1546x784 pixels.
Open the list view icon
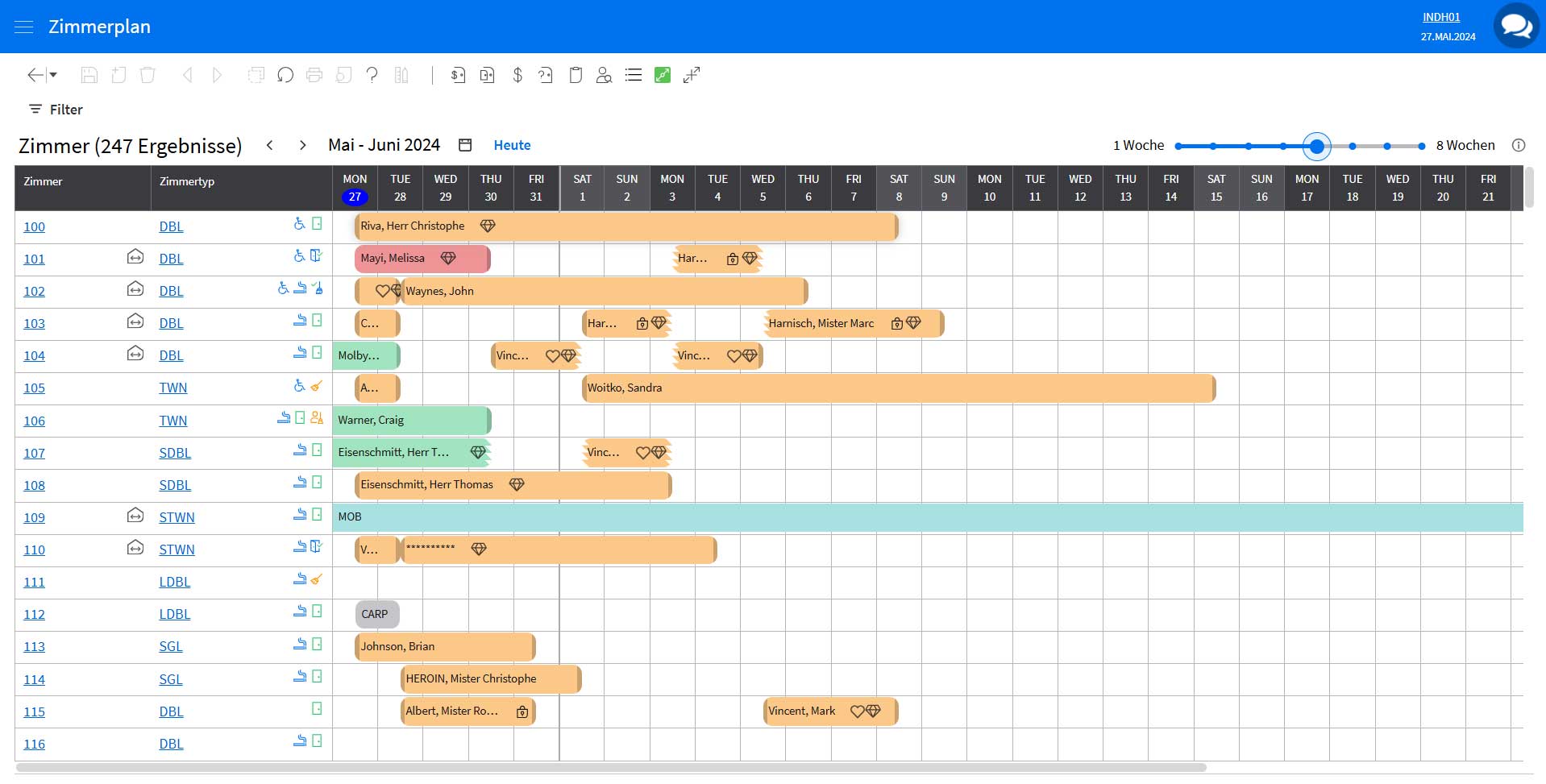(x=634, y=75)
